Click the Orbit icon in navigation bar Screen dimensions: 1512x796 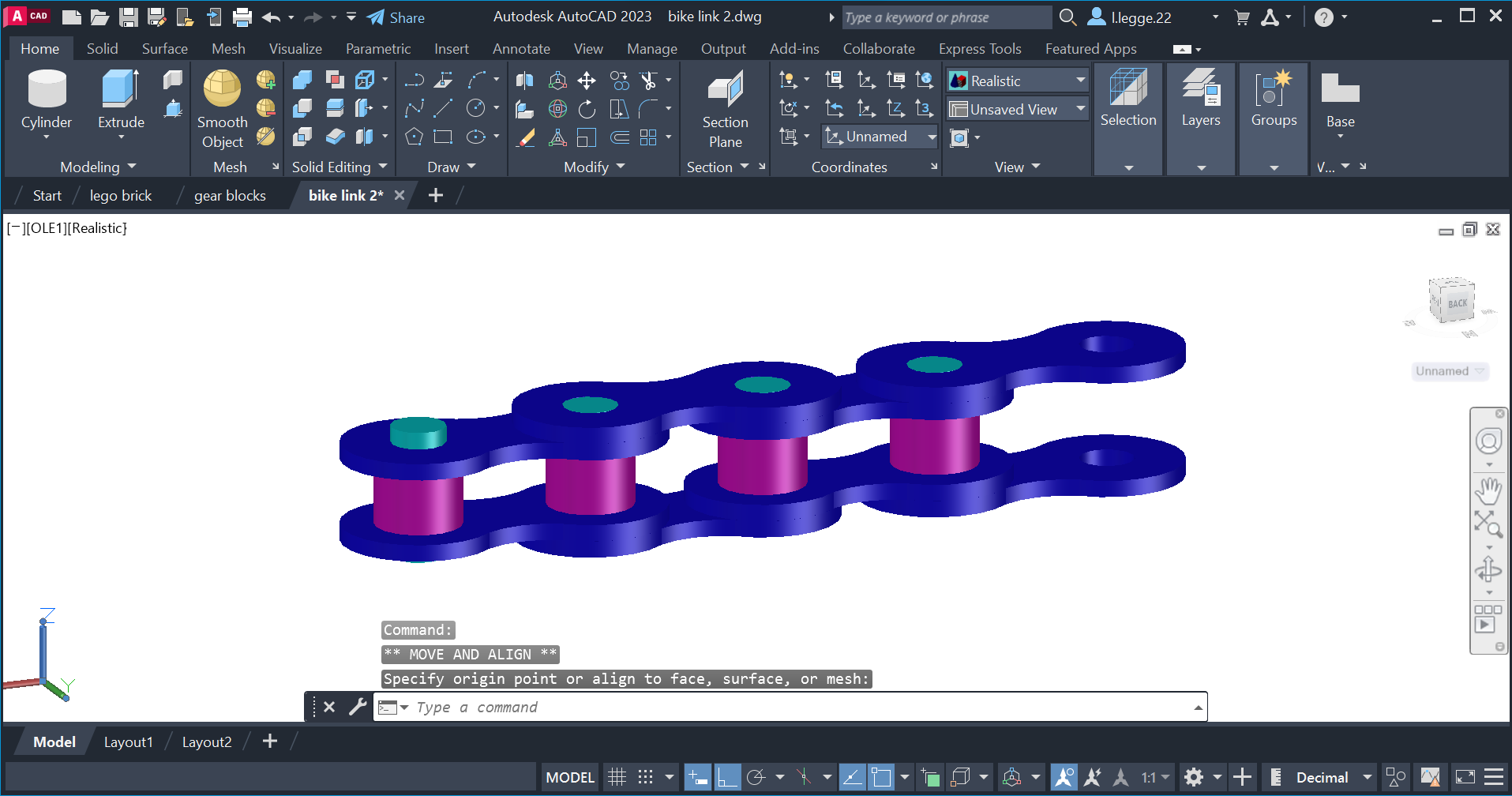point(1488,569)
